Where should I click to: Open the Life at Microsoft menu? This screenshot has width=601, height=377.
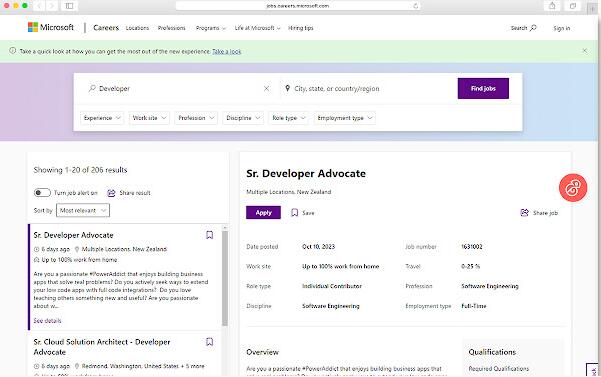pos(258,28)
